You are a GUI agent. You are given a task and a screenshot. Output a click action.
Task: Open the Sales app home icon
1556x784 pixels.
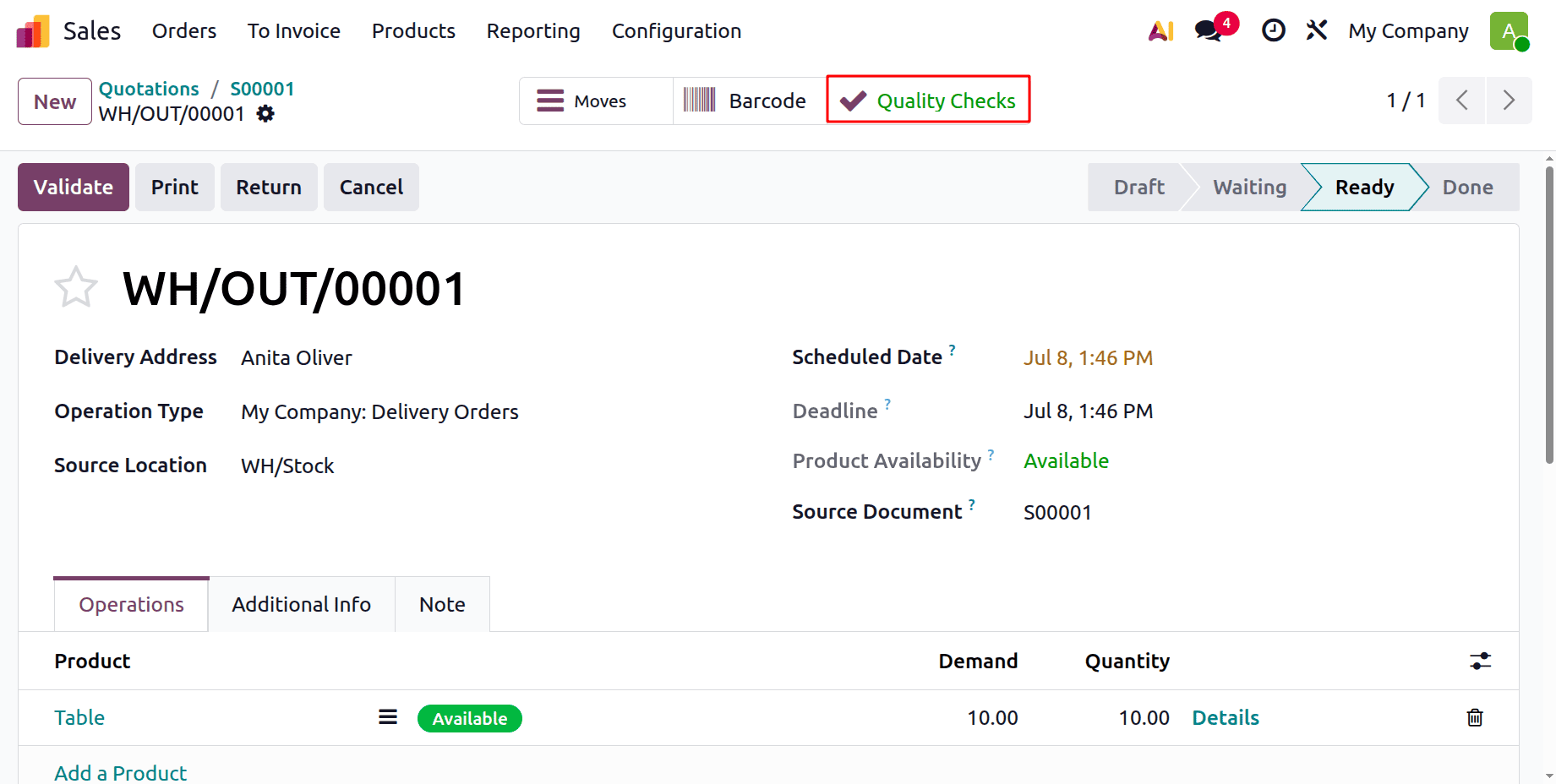(x=33, y=31)
